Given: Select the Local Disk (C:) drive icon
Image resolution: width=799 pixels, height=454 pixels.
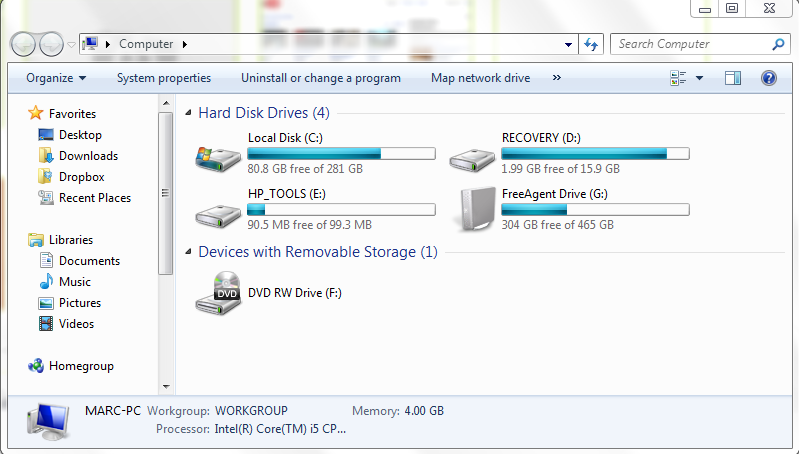Looking at the screenshot, I should tap(218, 158).
